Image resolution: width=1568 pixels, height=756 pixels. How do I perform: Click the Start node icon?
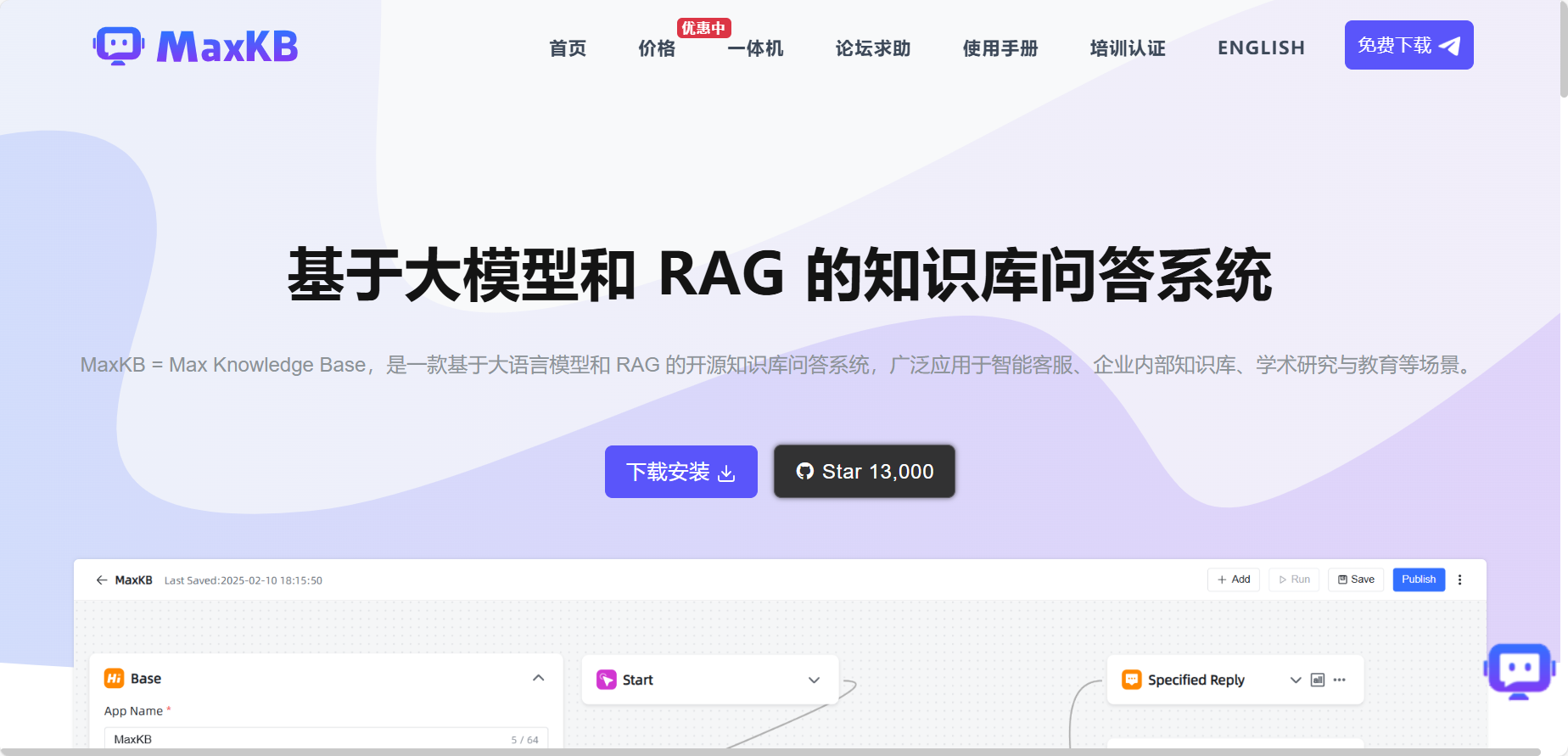pos(606,680)
